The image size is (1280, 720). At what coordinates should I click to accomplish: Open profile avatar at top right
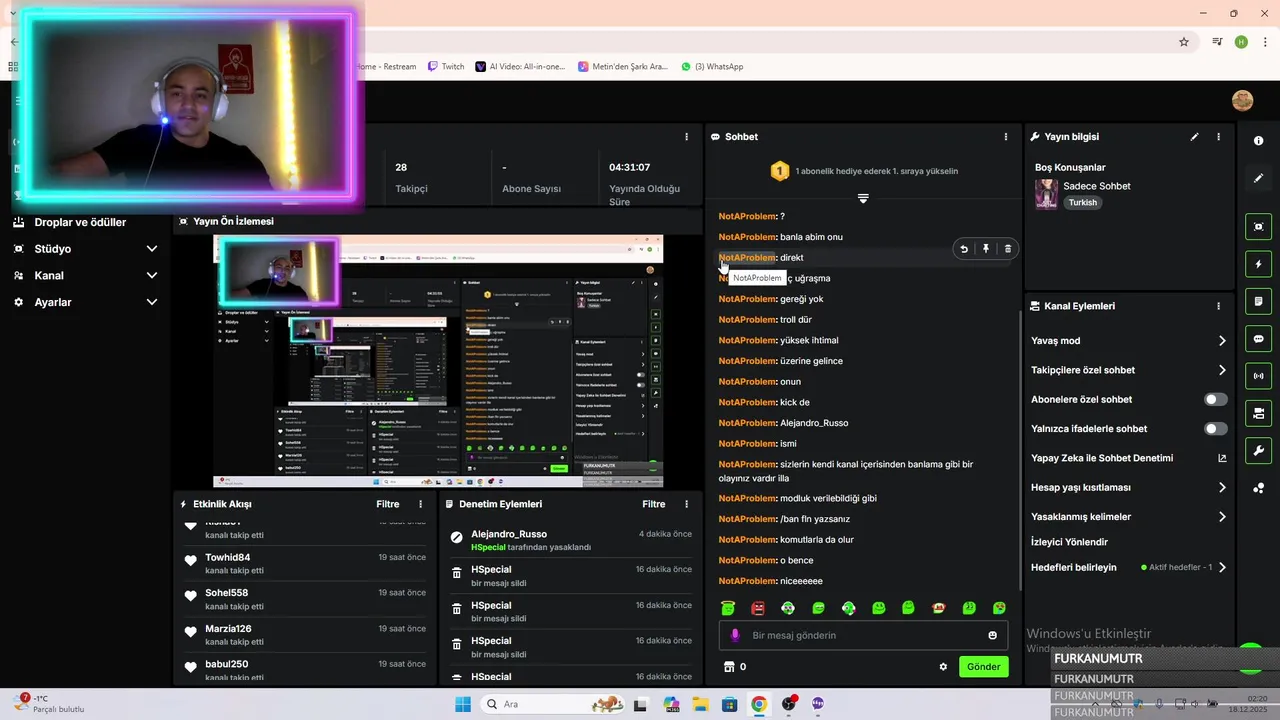1242,100
